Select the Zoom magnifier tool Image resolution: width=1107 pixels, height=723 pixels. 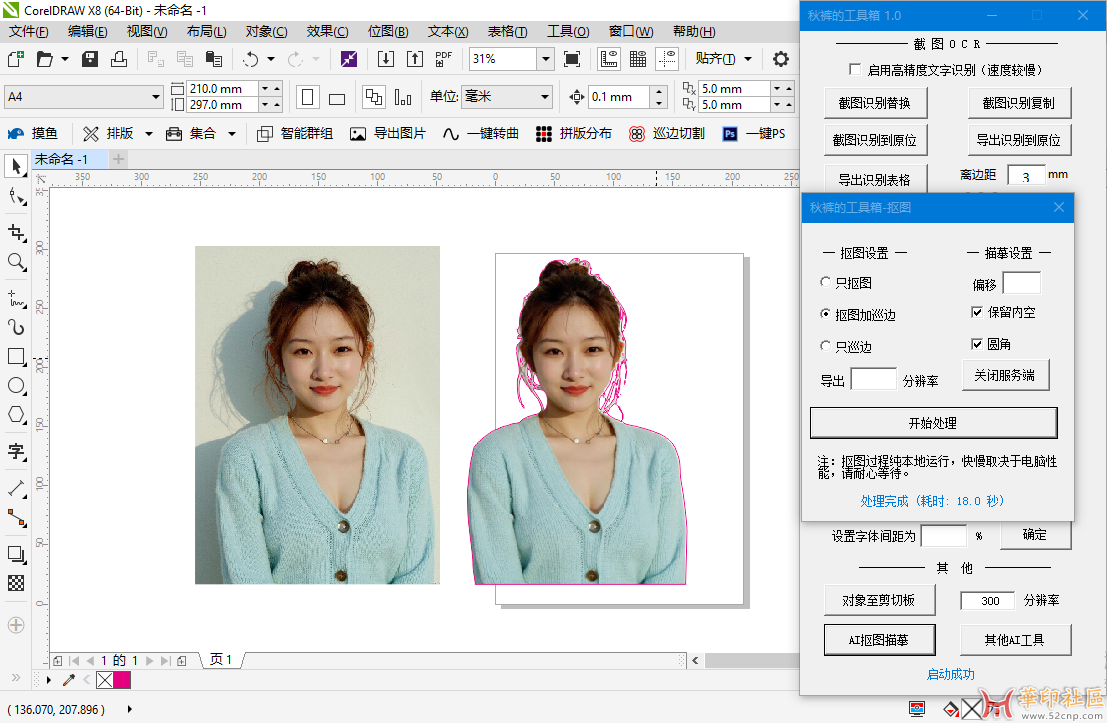coord(16,262)
